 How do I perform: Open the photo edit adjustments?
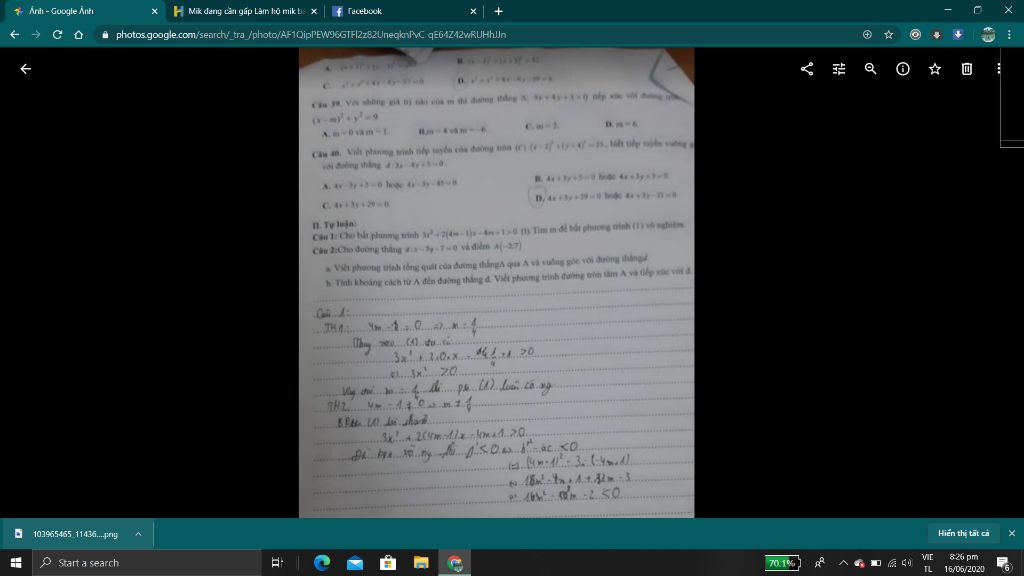click(x=839, y=69)
